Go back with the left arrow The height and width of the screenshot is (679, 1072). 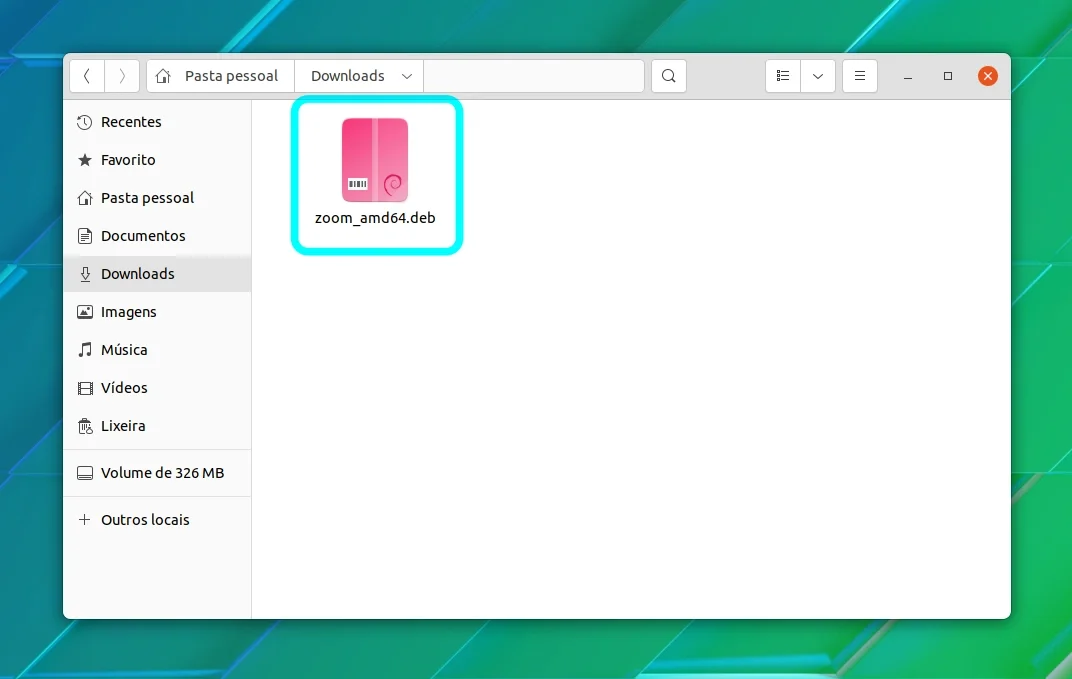point(87,76)
